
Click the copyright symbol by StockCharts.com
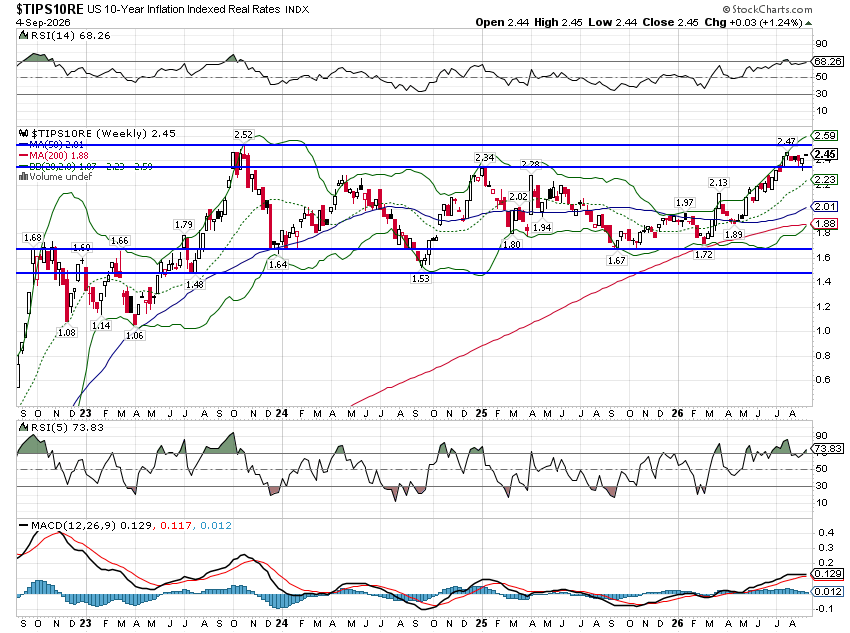(x=726, y=10)
